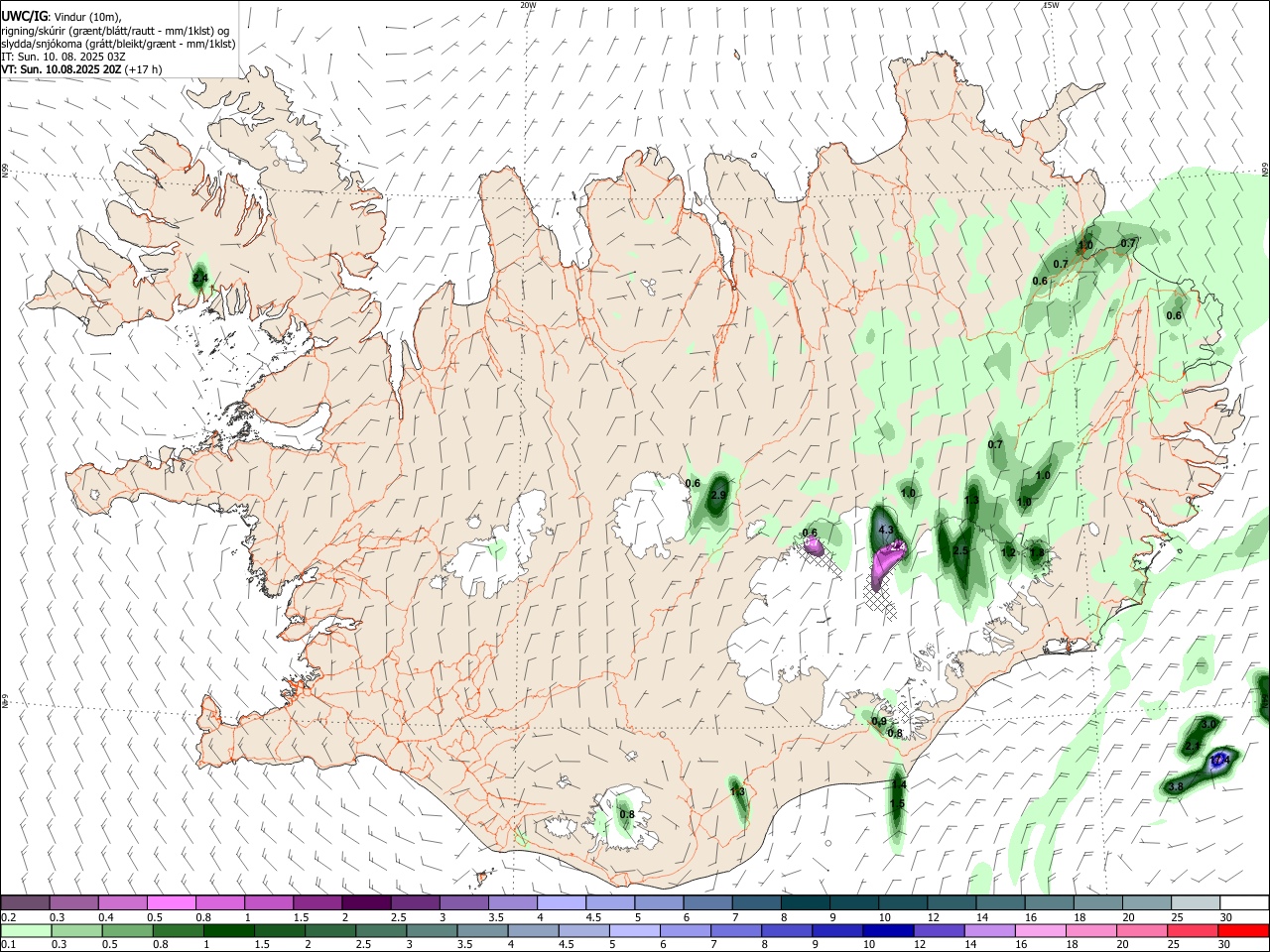This screenshot has width=1270, height=952.
Task: Pick lower-row swatch between 2 and 2.5
Action: pyautogui.click(x=330, y=930)
